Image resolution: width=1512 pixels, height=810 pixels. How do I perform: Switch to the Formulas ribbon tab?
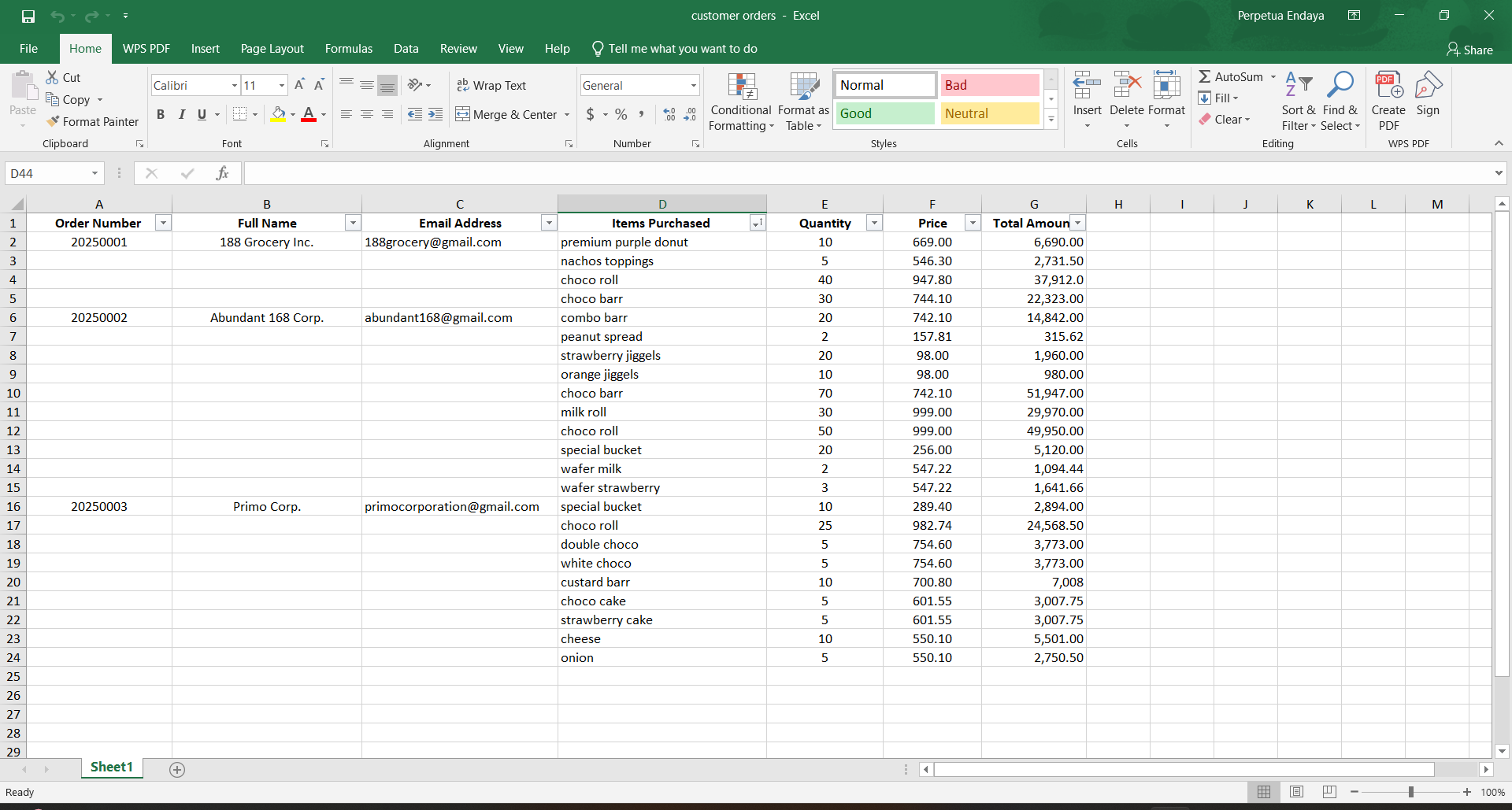tap(348, 49)
